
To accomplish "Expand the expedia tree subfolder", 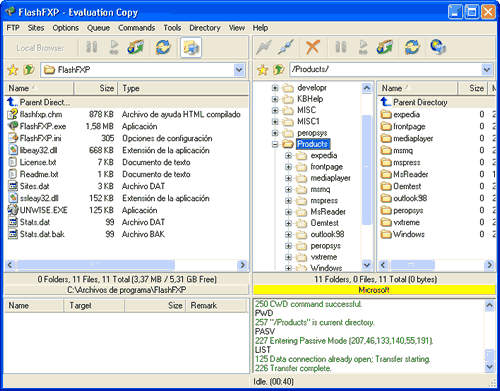I will click(x=288, y=156).
